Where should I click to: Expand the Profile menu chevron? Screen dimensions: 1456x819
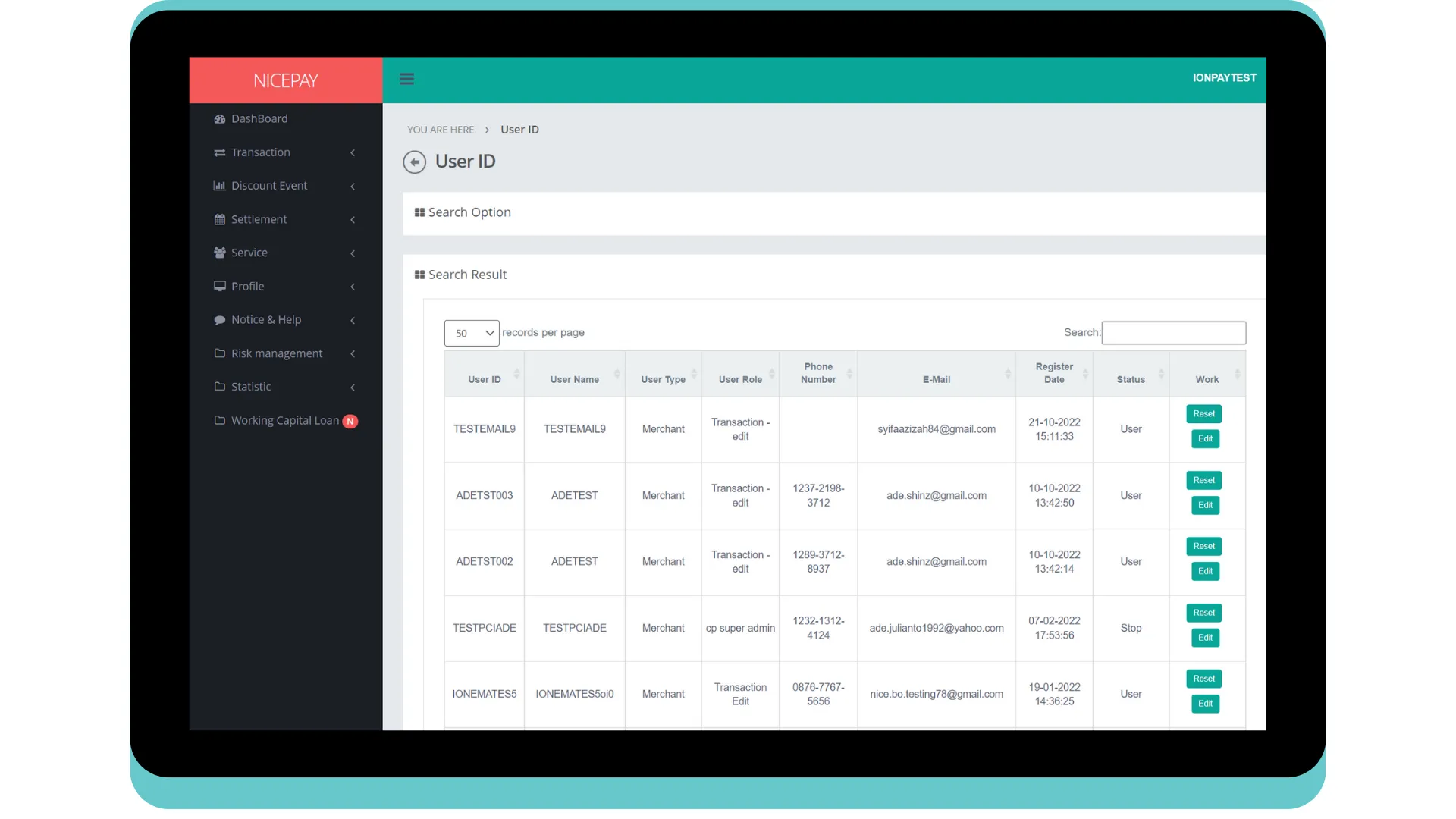353,287
